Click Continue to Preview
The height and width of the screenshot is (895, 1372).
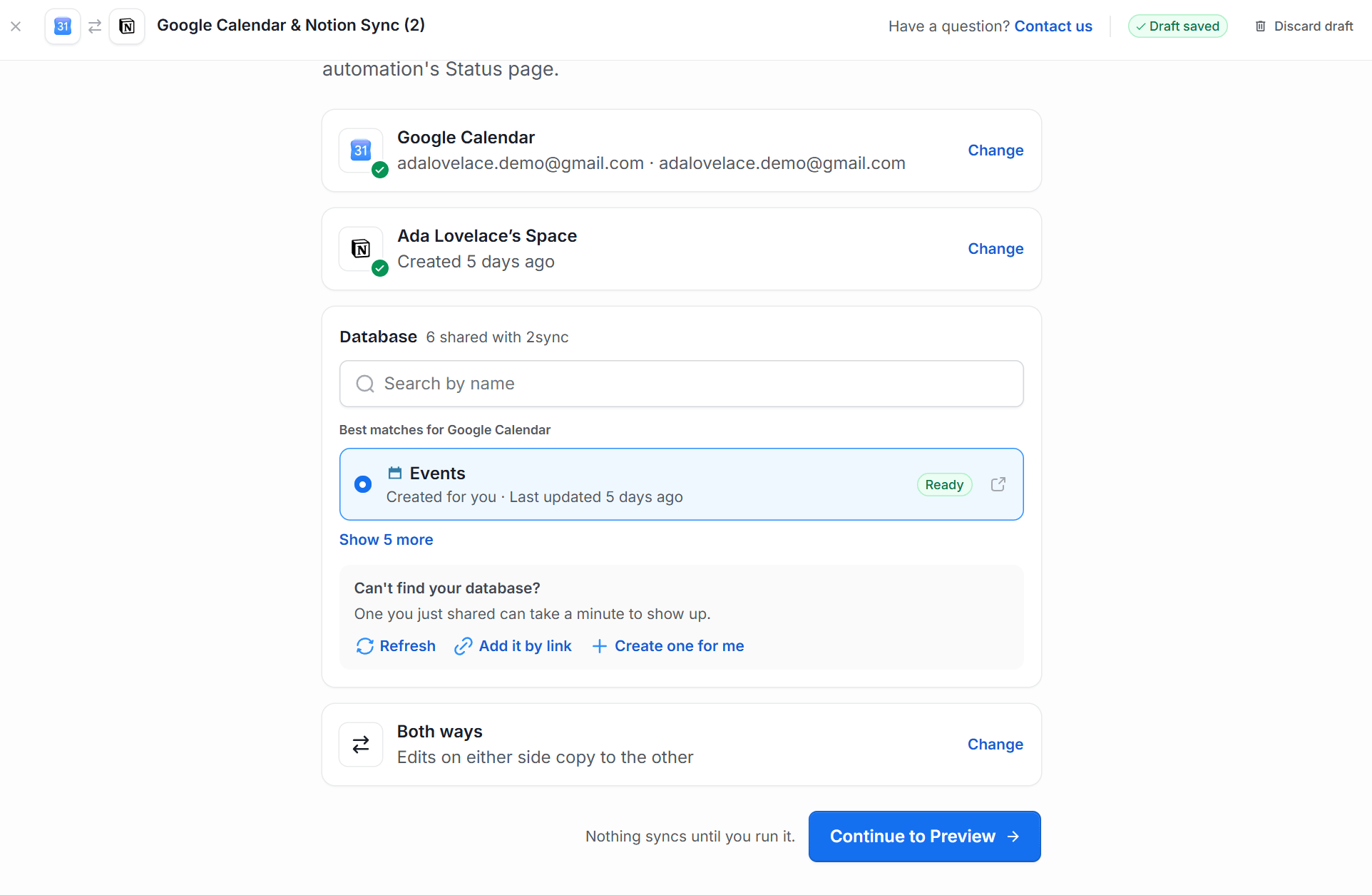(x=925, y=837)
